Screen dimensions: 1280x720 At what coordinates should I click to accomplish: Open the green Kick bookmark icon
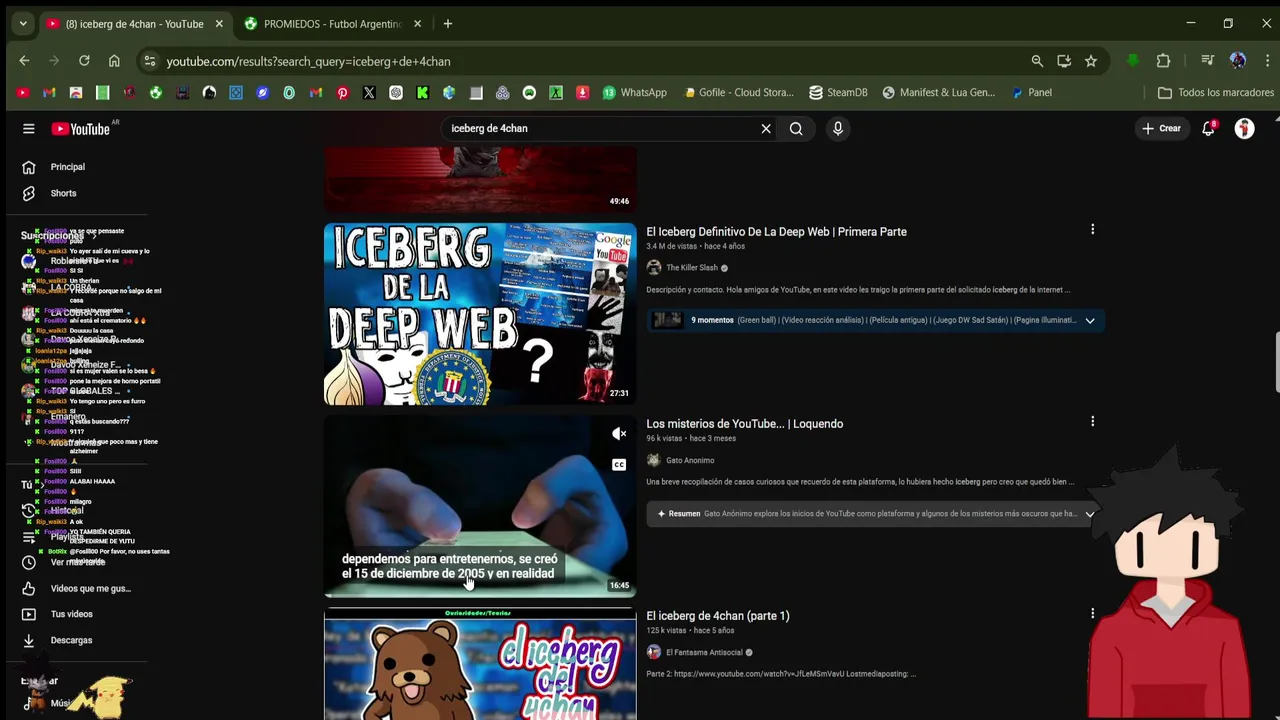[422, 92]
